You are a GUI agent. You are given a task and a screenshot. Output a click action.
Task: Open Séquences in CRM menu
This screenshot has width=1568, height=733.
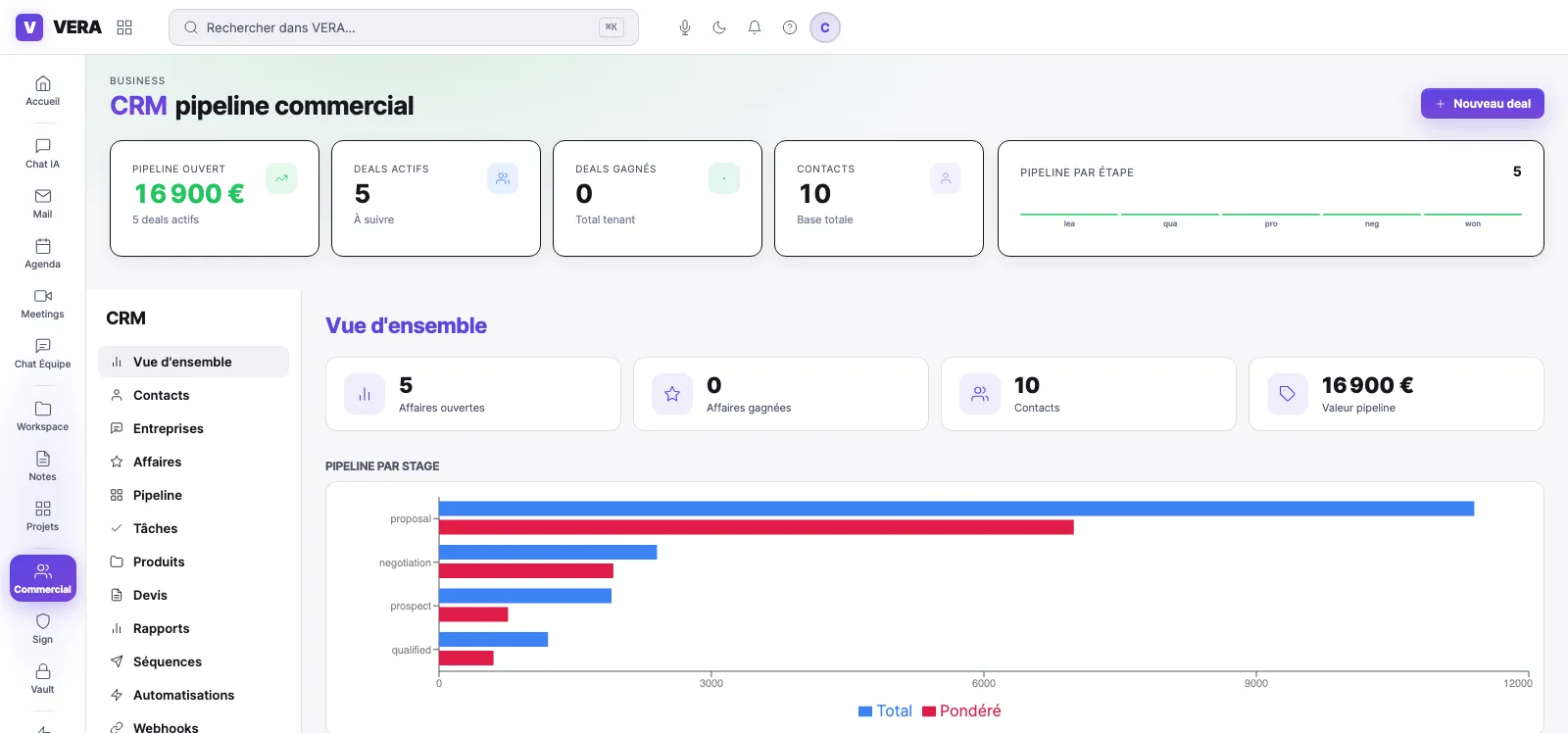point(193,661)
